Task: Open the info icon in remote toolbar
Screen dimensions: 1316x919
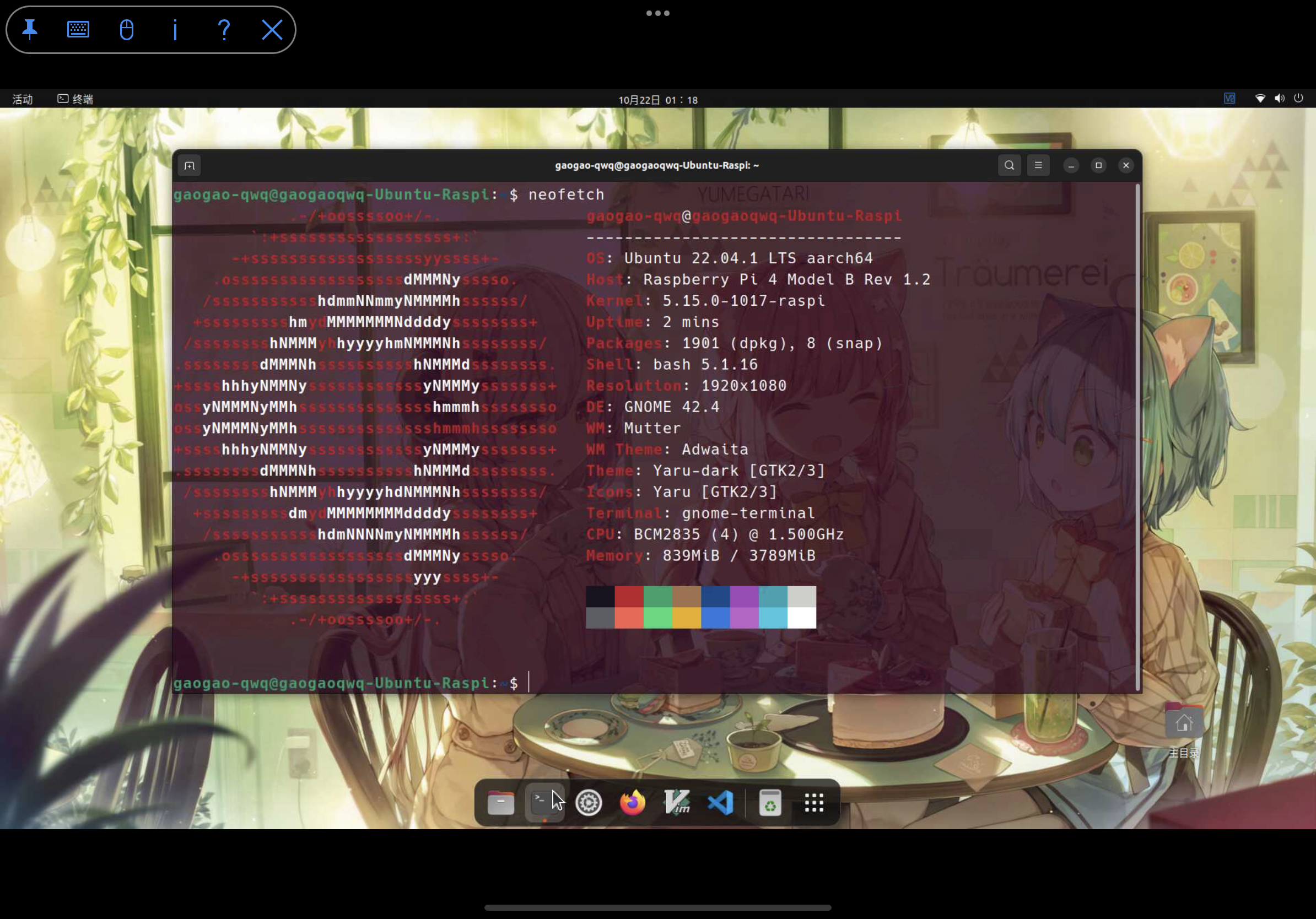Action: tap(175, 29)
